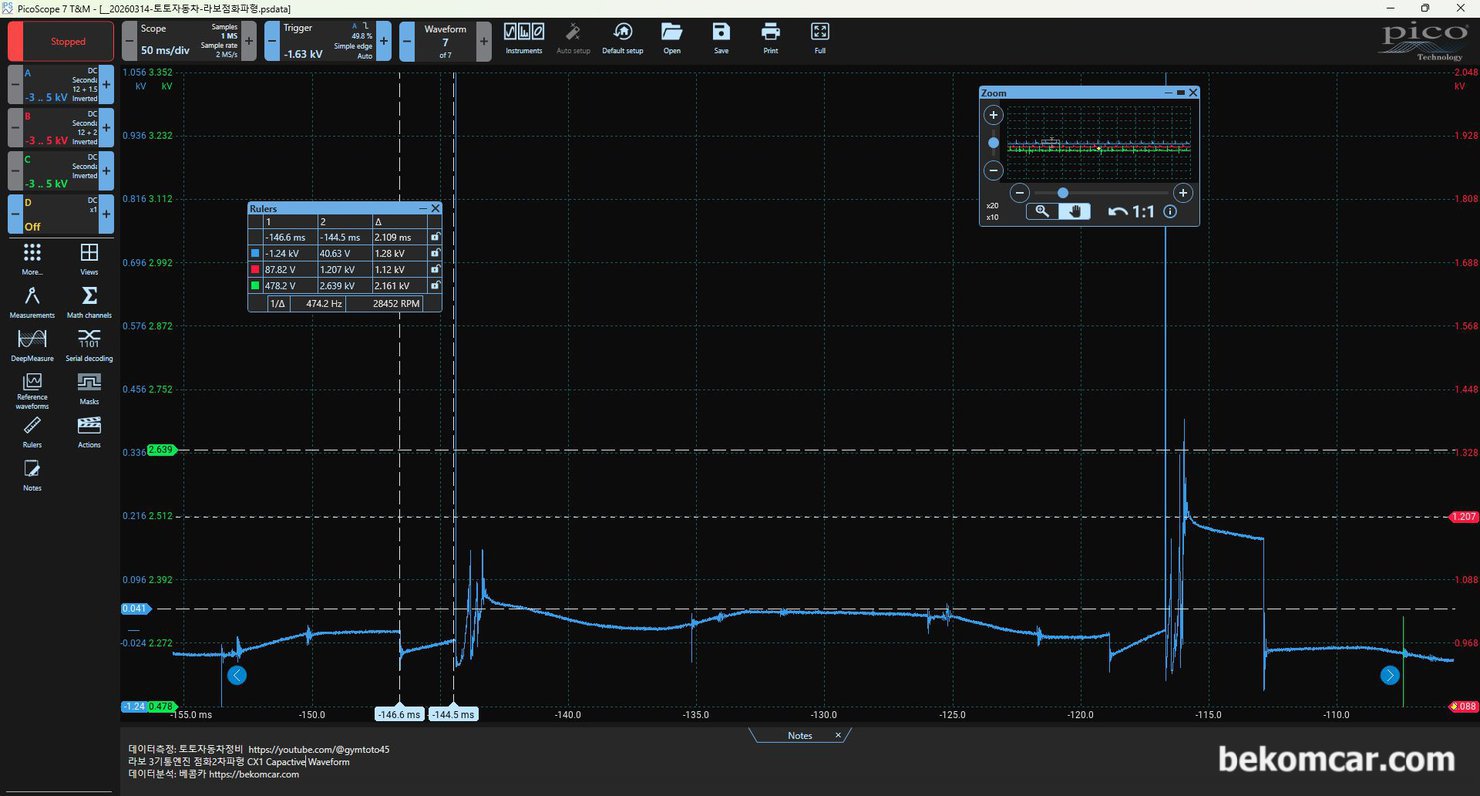Select the hand pan tool in the Zoom window

(1074, 211)
